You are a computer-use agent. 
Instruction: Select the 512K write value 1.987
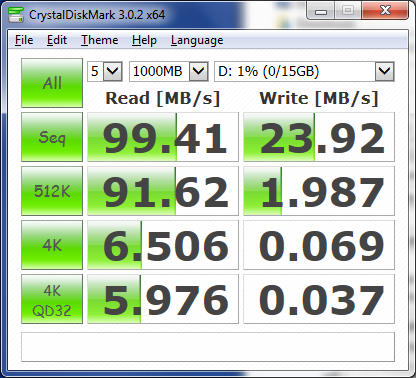point(319,191)
